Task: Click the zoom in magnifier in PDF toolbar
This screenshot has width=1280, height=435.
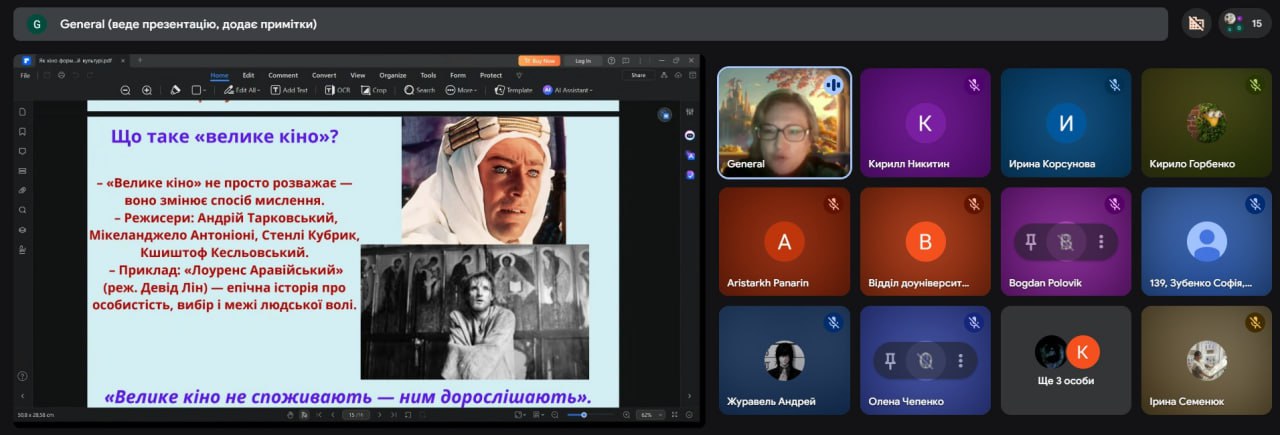Action: click(x=147, y=90)
